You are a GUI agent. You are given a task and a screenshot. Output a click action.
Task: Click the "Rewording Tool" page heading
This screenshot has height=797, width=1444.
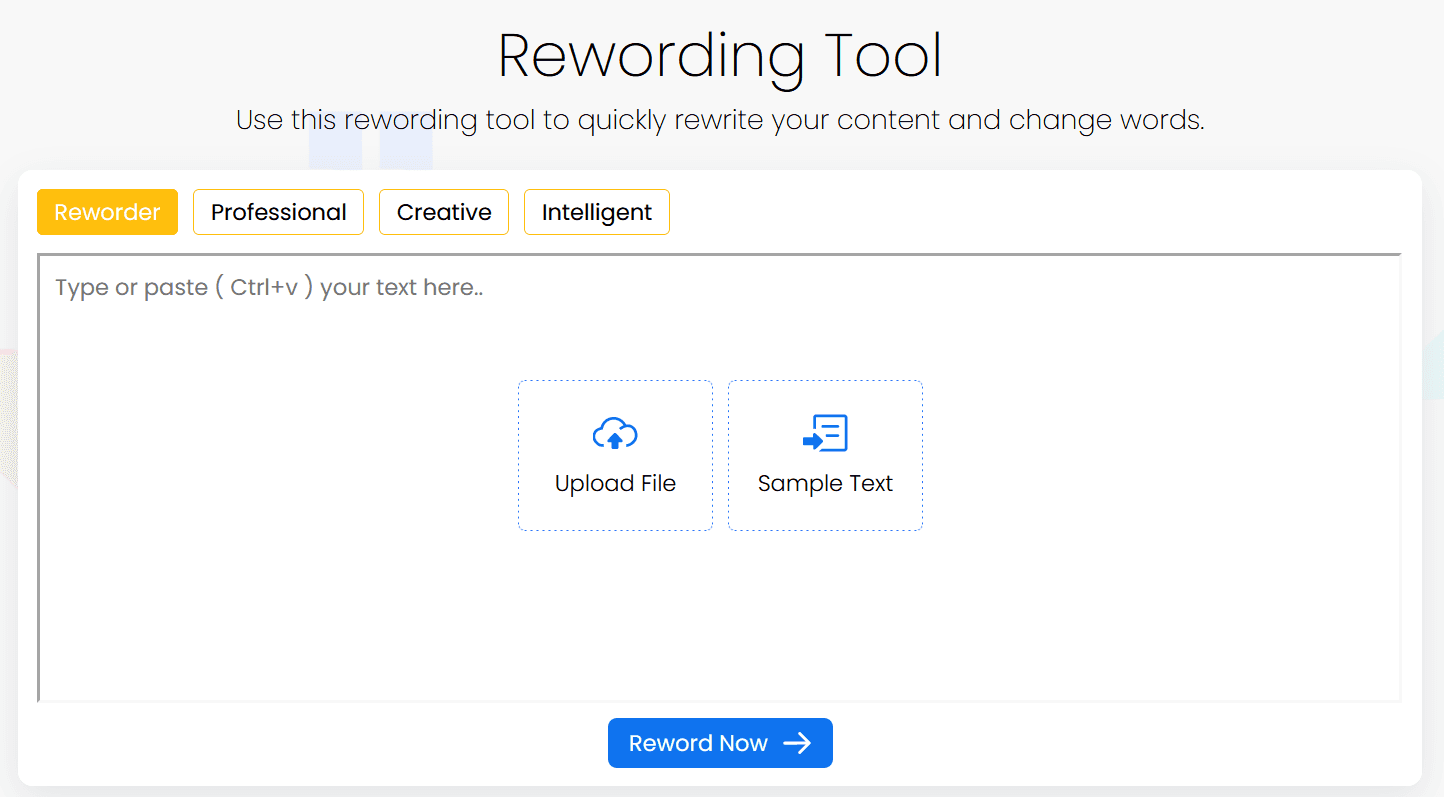point(720,57)
